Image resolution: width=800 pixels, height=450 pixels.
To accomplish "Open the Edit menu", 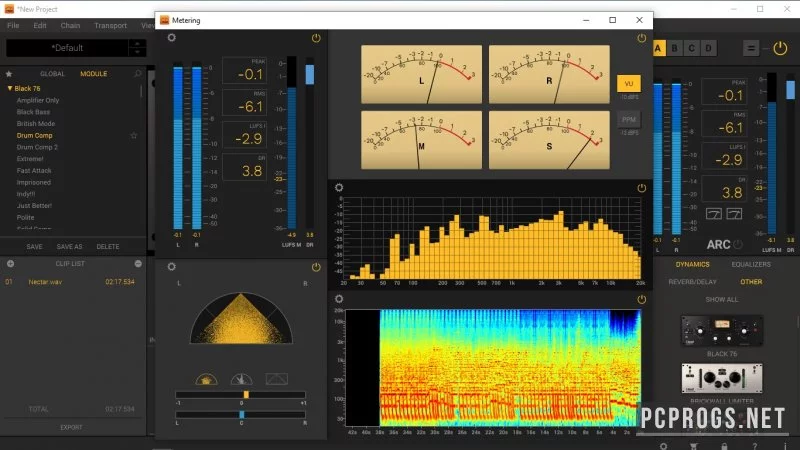I will [x=40, y=26].
